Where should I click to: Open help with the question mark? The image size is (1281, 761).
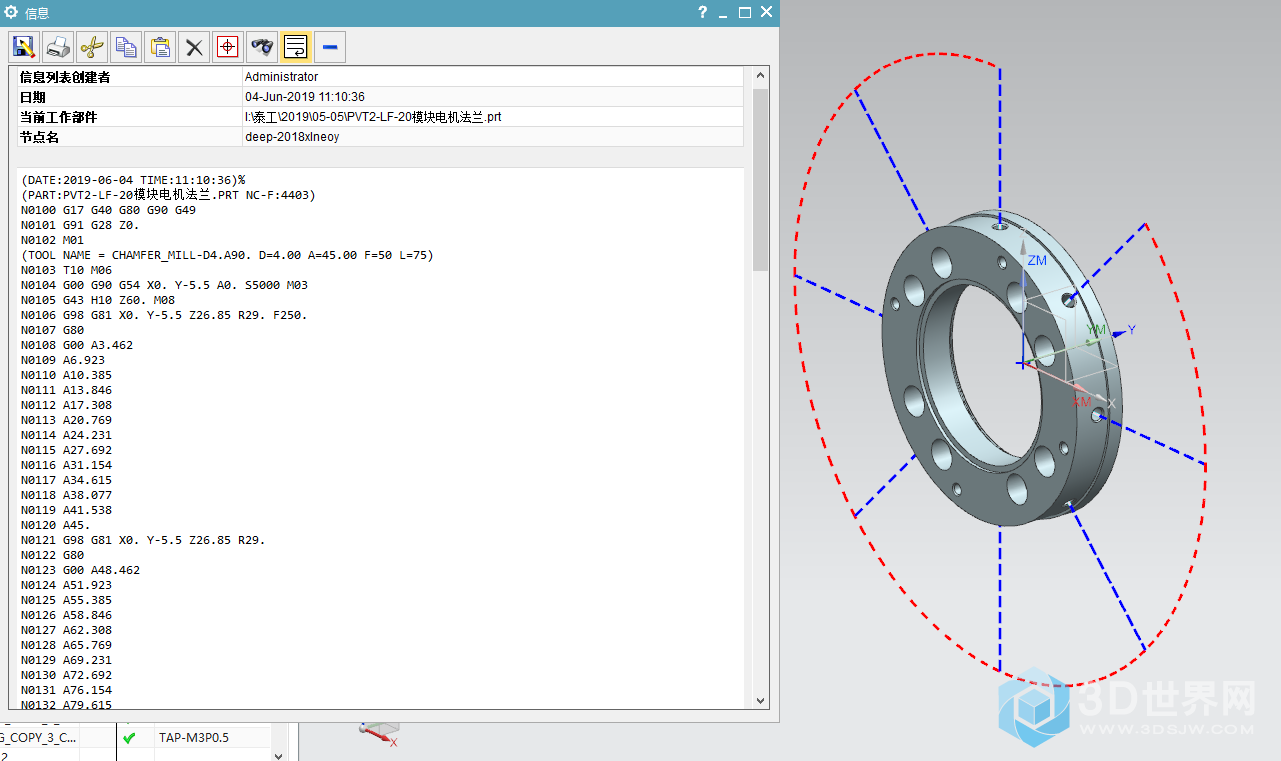pos(702,12)
